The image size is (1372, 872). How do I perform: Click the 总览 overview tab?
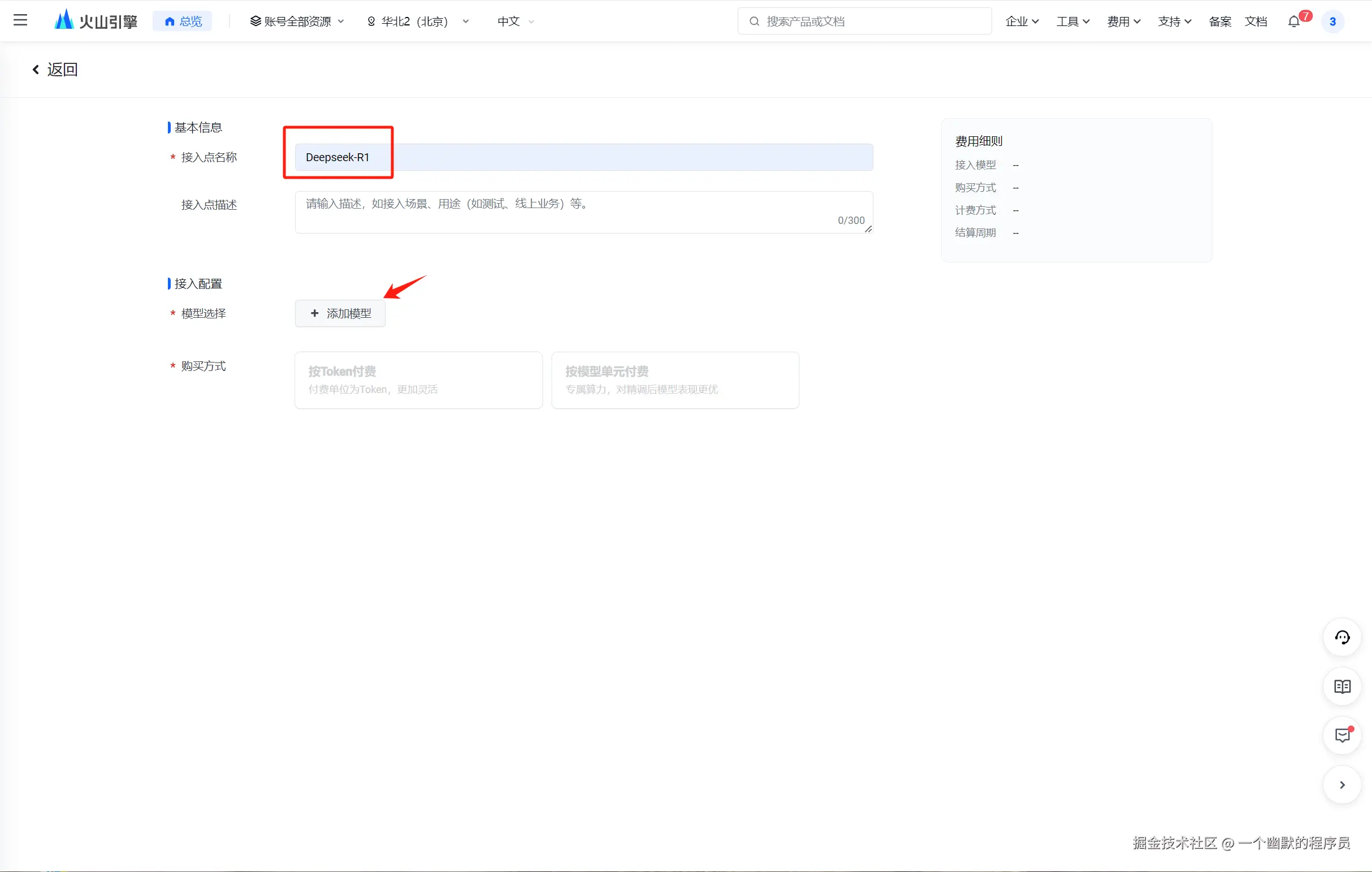pyautogui.click(x=183, y=21)
